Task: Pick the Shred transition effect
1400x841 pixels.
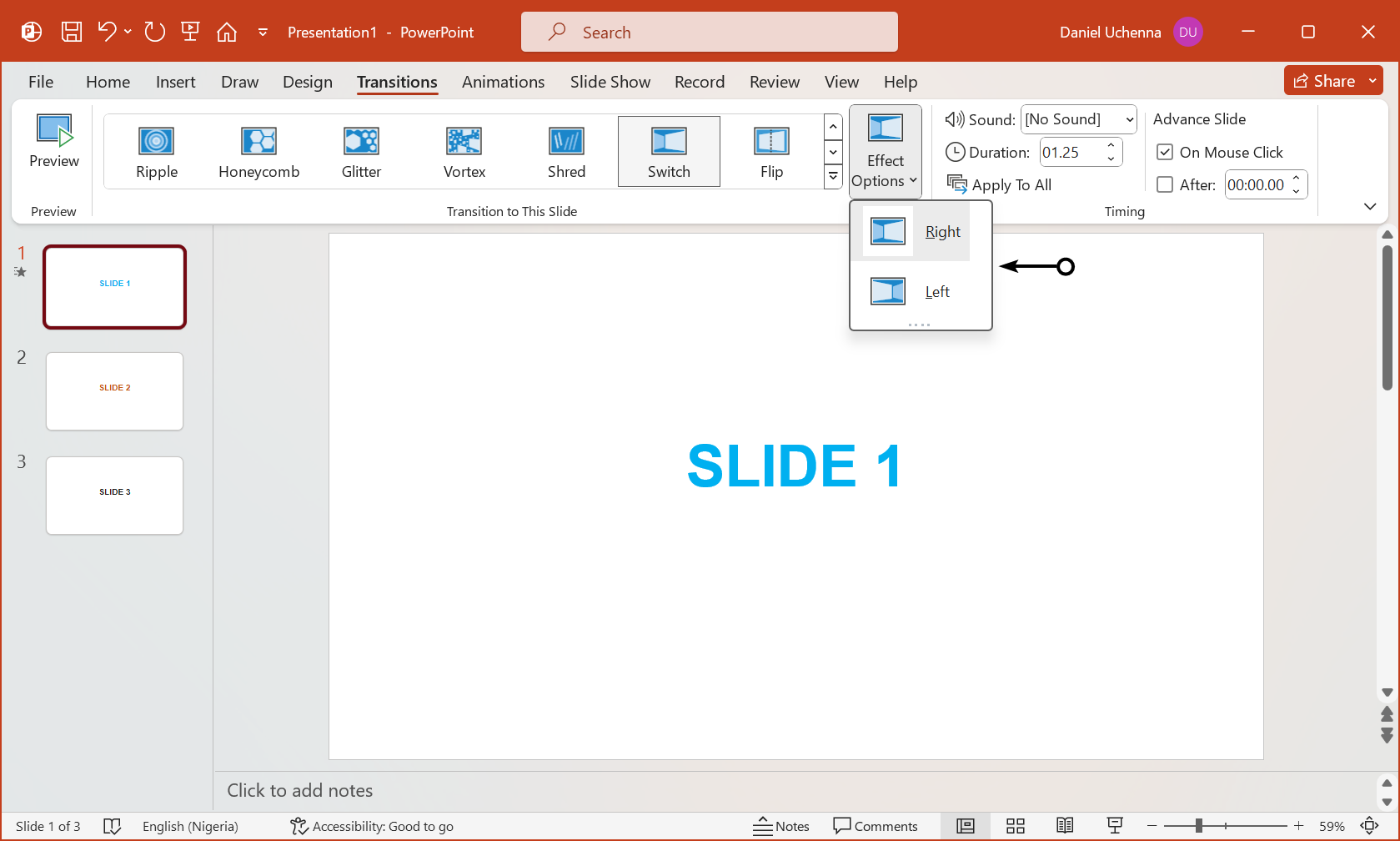Action: coord(566,152)
